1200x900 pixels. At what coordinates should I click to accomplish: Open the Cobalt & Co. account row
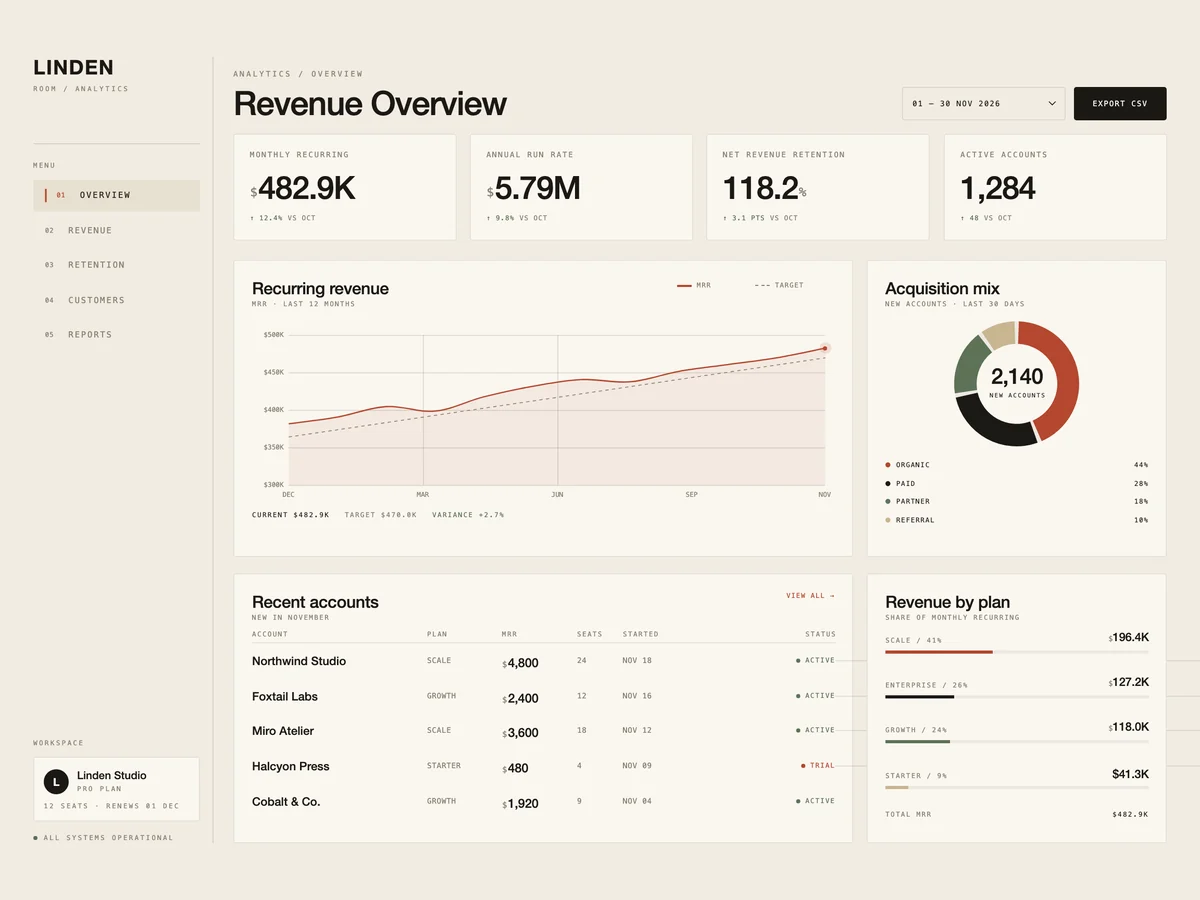pyautogui.click(x=543, y=801)
